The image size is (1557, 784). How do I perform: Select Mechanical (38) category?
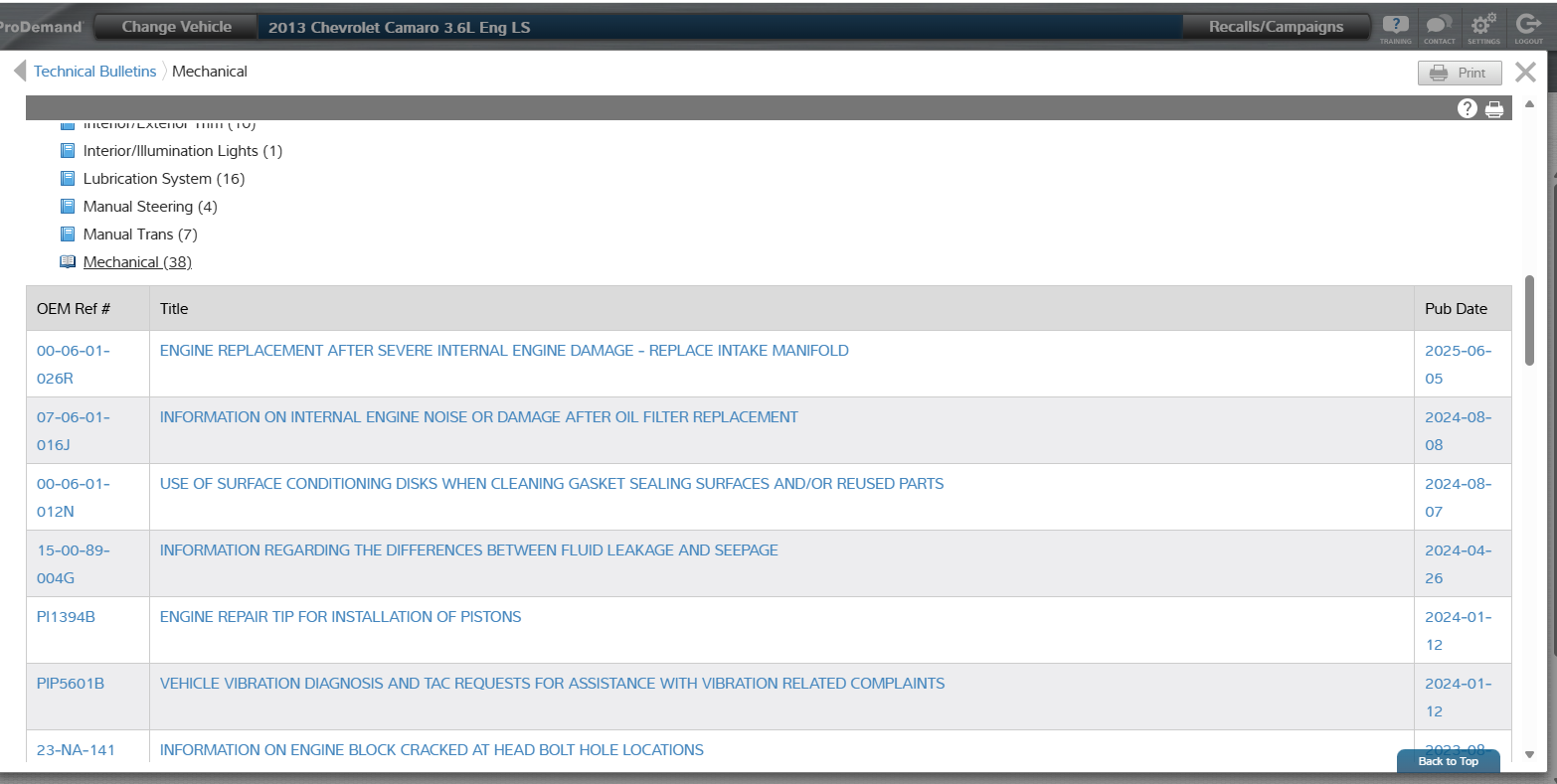pos(137,262)
